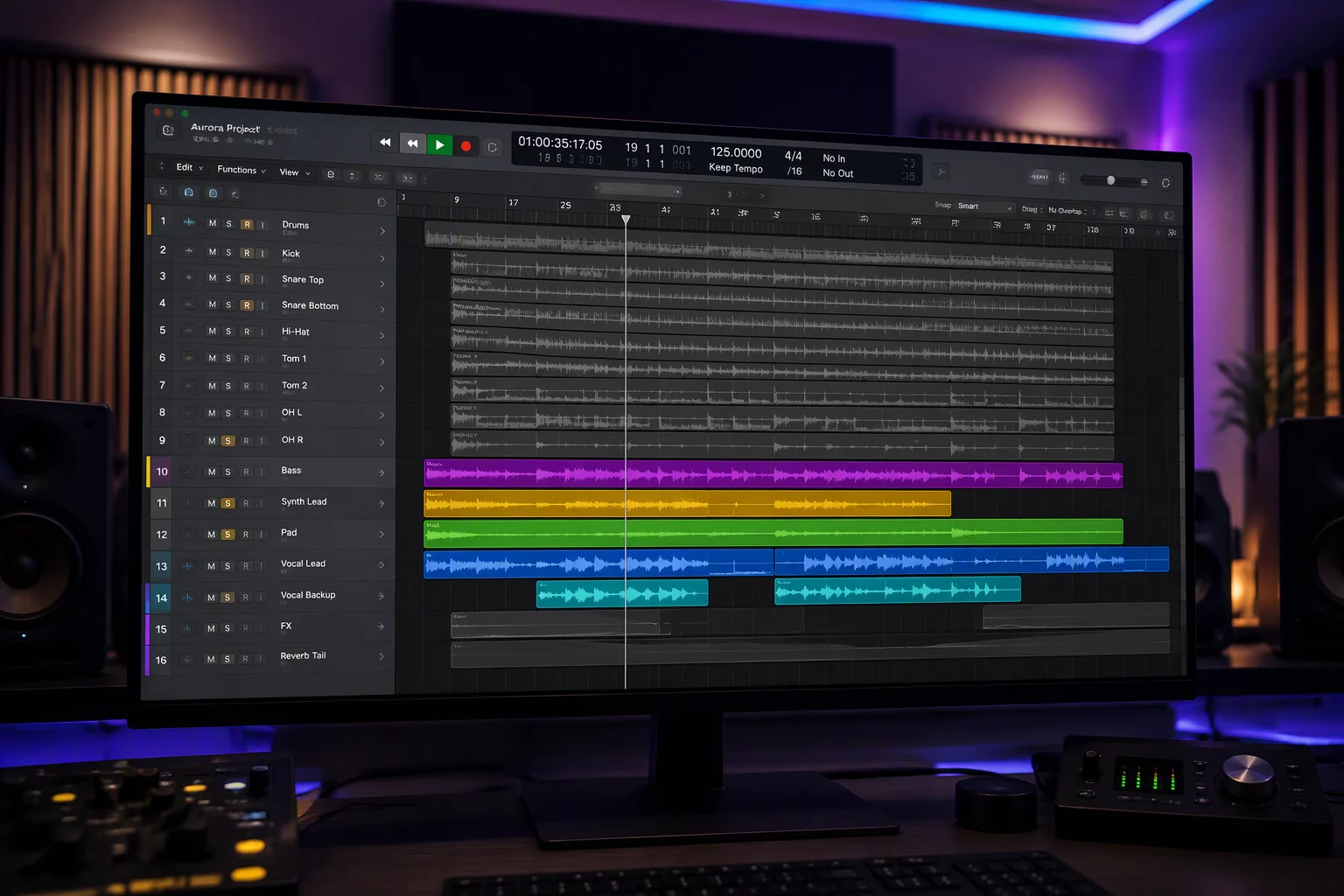Click the library icon beside Aurora Project title
The width and height of the screenshot is (1344, 896).
point(168,130)
